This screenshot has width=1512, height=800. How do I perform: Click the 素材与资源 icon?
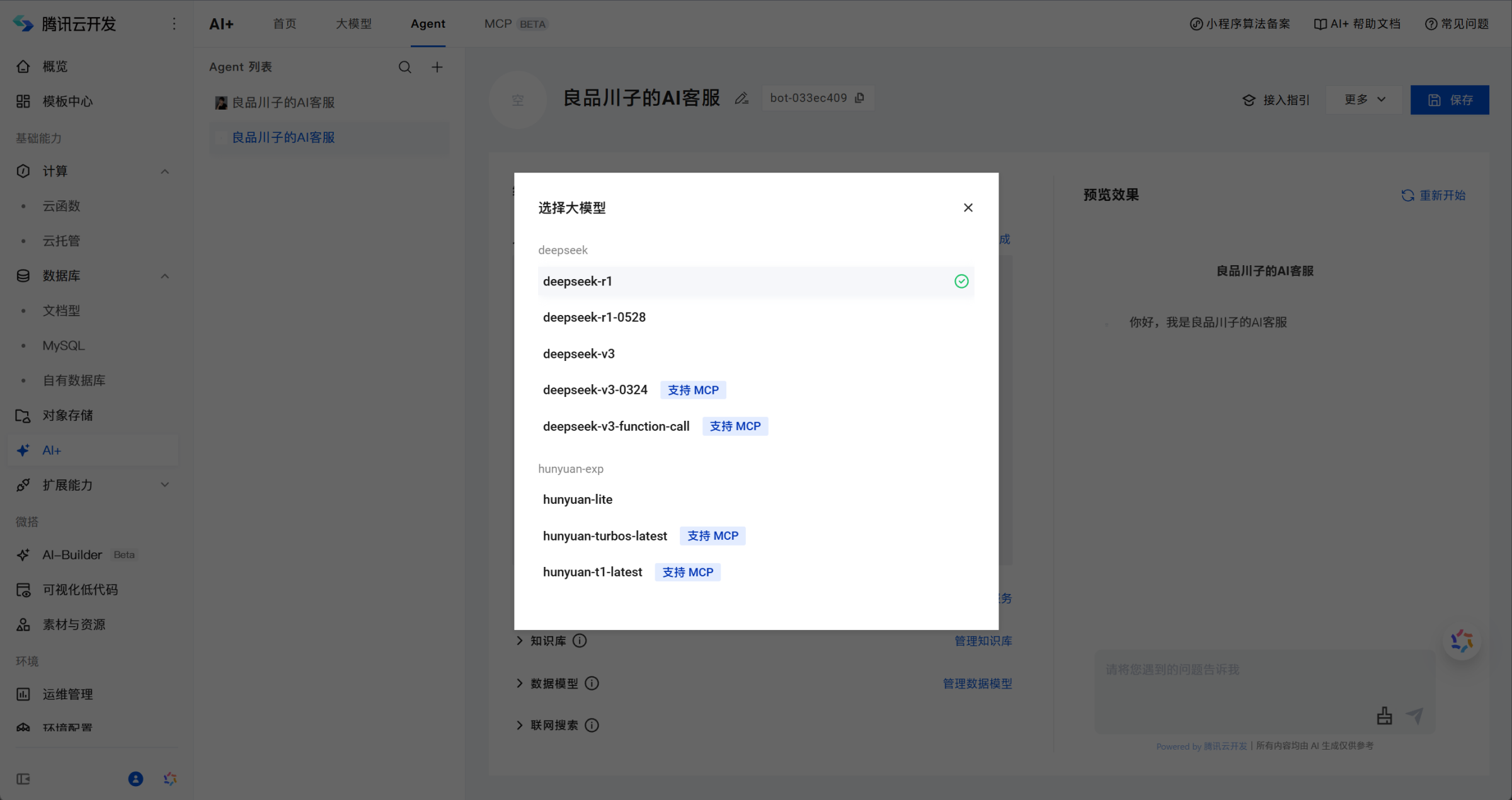click(x=23, y=625)
